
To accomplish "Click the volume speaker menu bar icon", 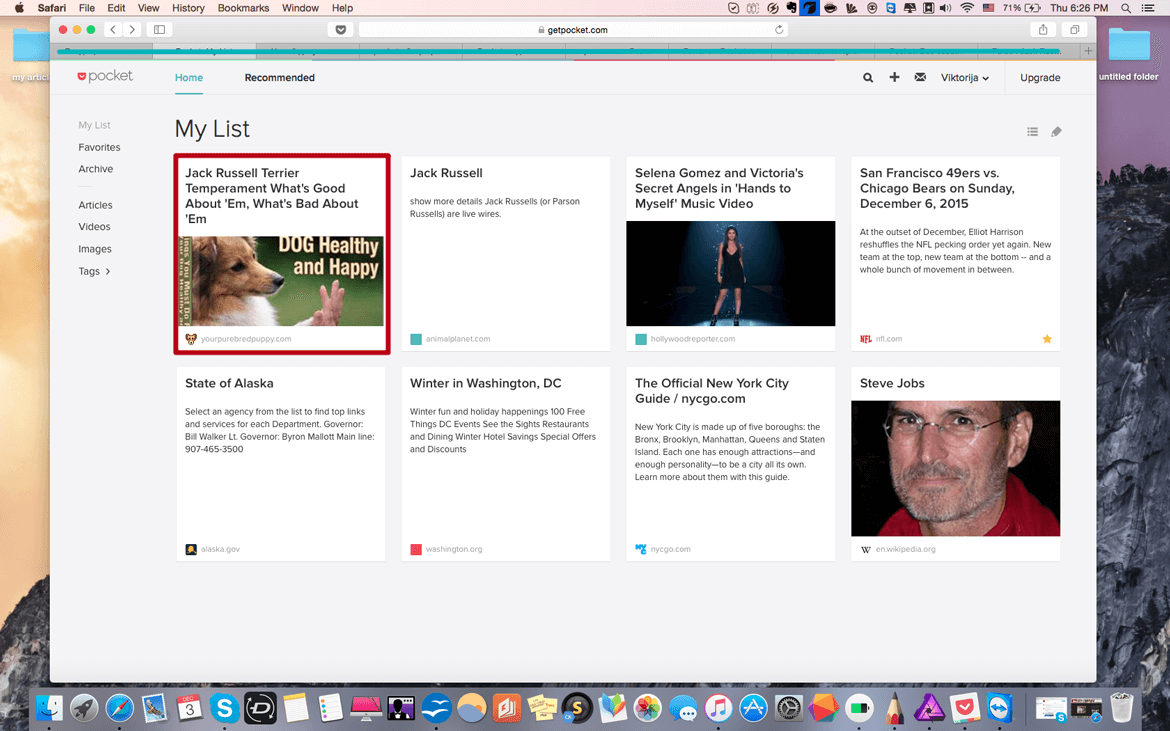I will pyautogui.click(x=945, y=7).
